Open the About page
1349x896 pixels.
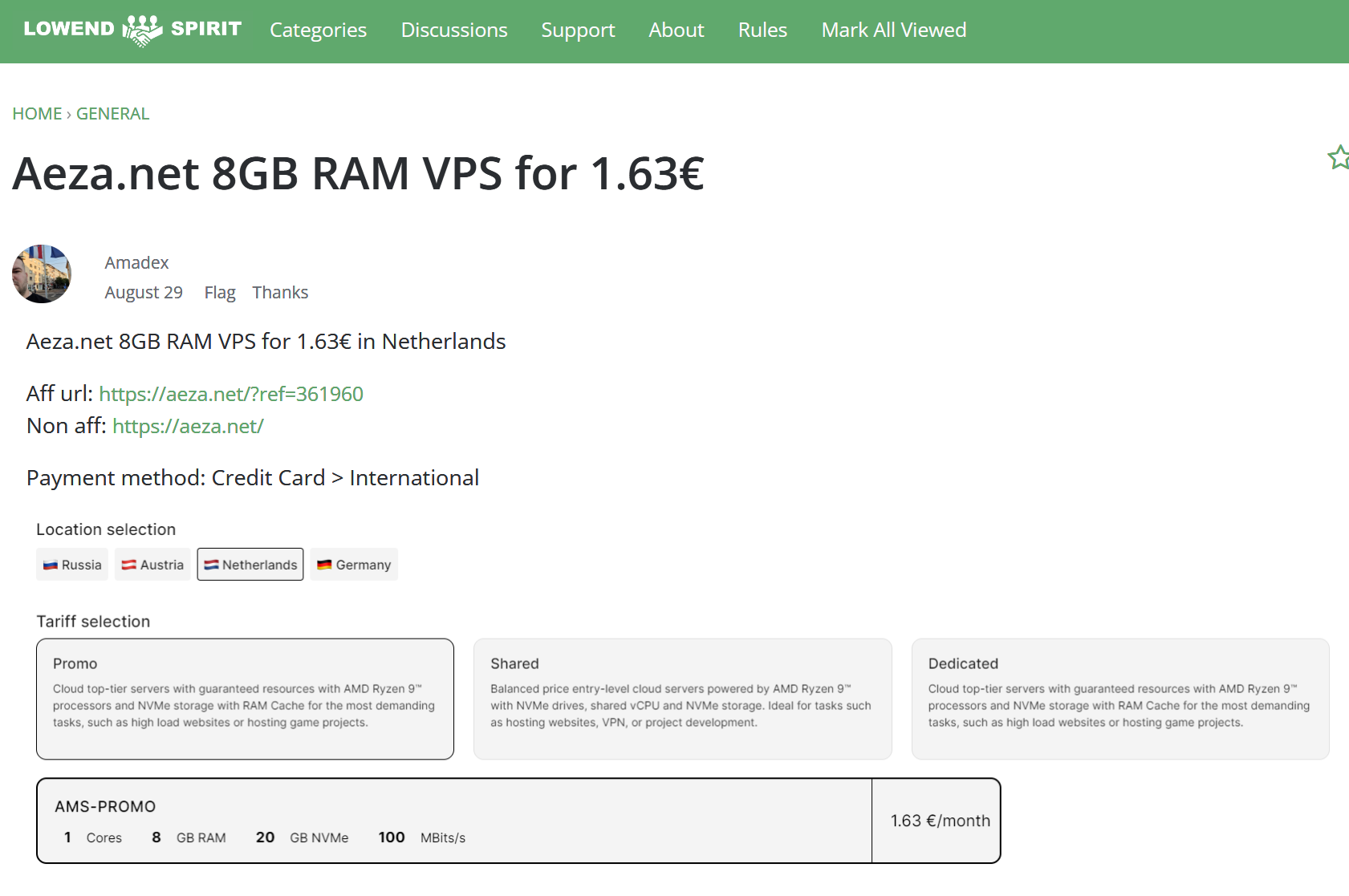(677, 30)
